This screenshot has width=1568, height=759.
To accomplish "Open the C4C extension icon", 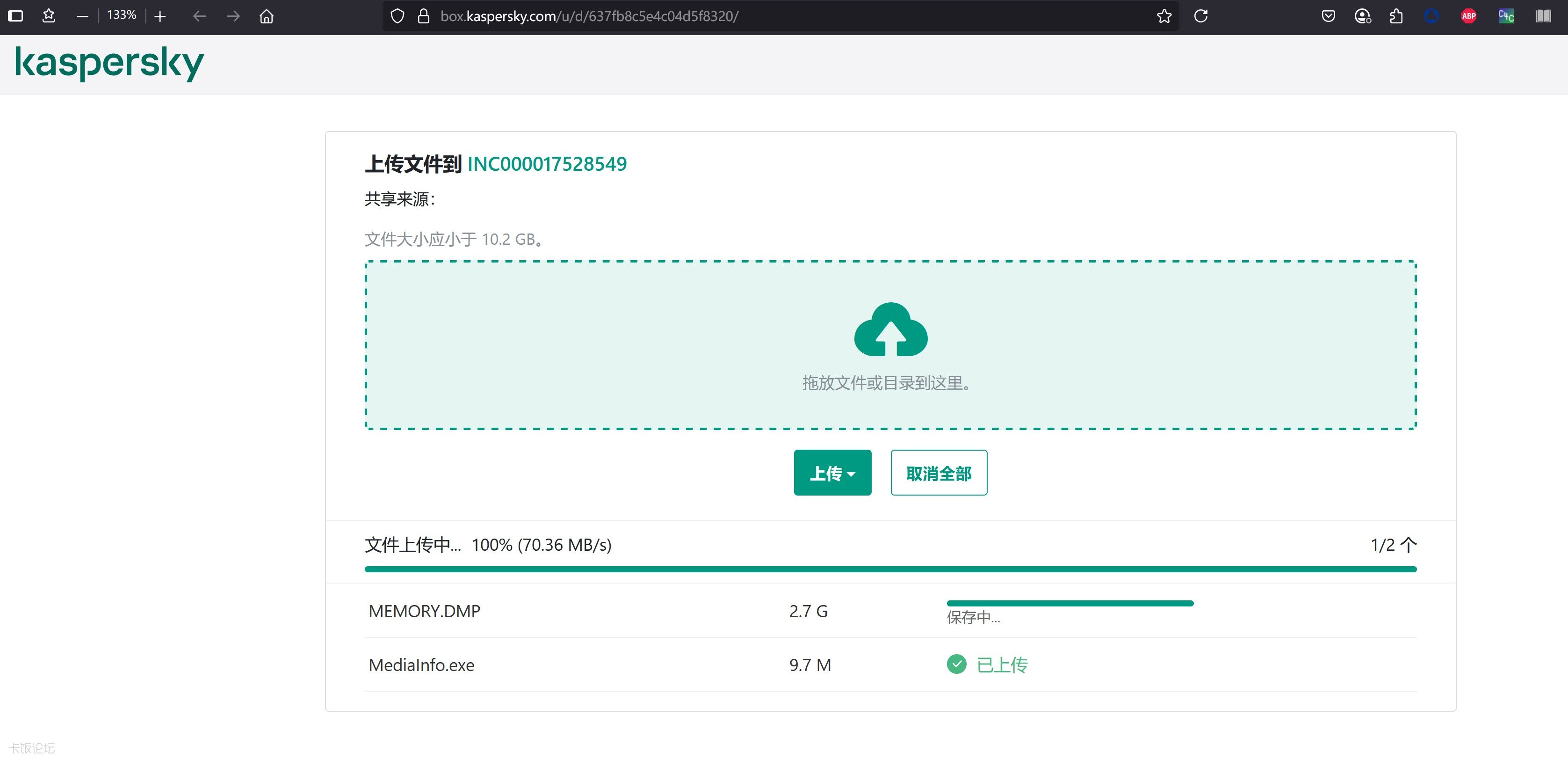I will 1506,16.
